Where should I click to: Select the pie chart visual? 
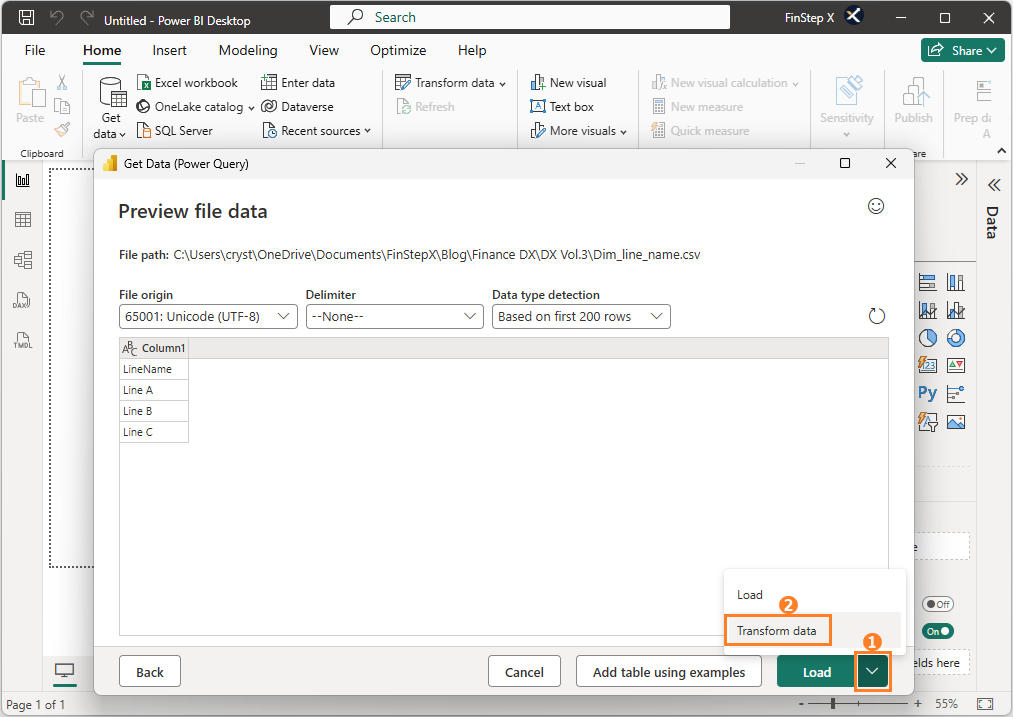pos(928,338)
